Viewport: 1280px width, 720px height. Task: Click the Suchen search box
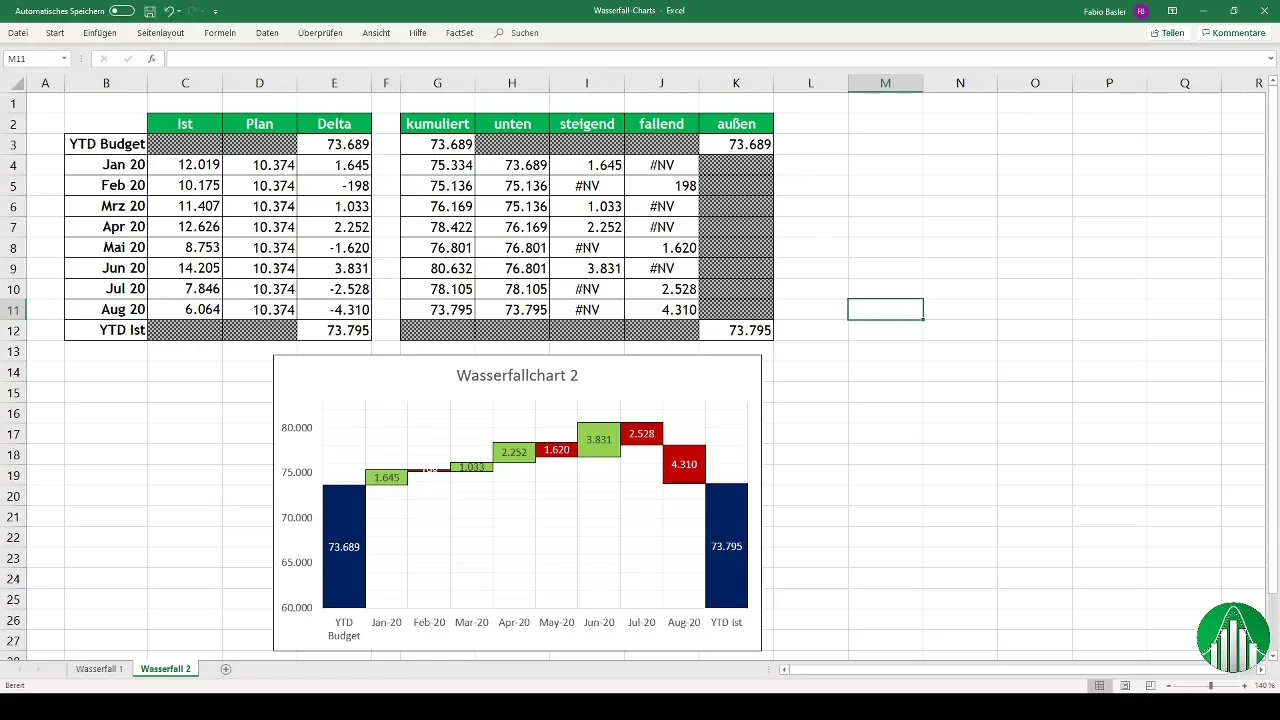point(517,33)
